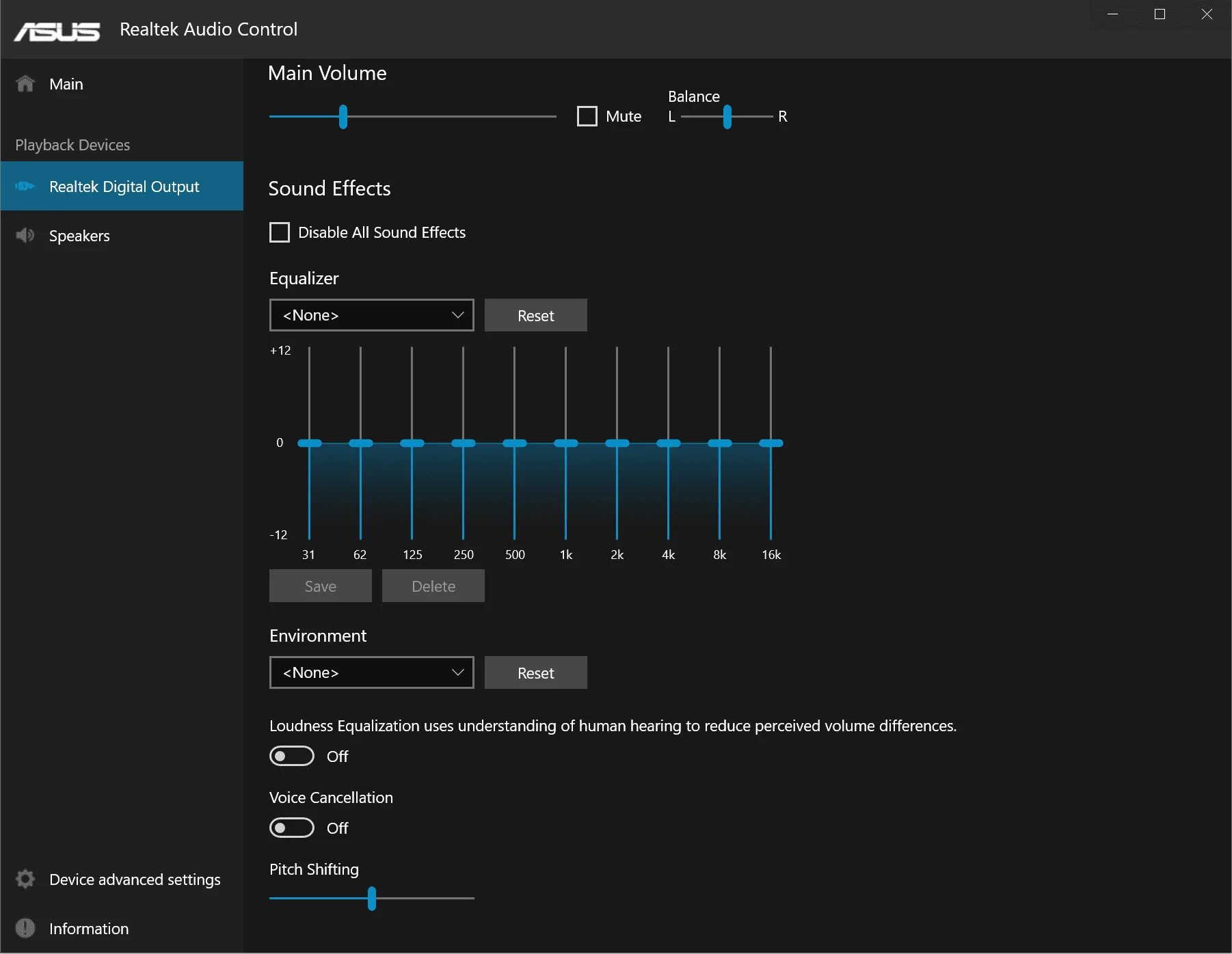Click the Realtek Digital Output device icon
The image size is (1232, 954).
coord(25,186)
